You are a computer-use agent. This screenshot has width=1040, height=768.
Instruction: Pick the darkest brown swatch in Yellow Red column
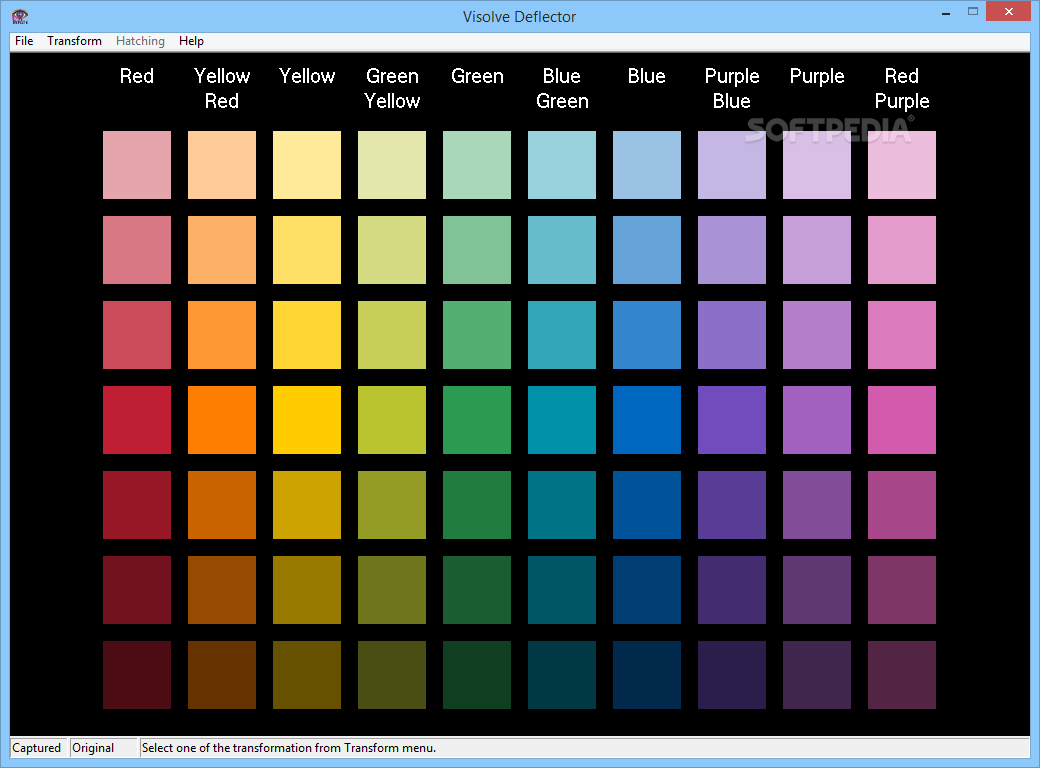point(222,674)
